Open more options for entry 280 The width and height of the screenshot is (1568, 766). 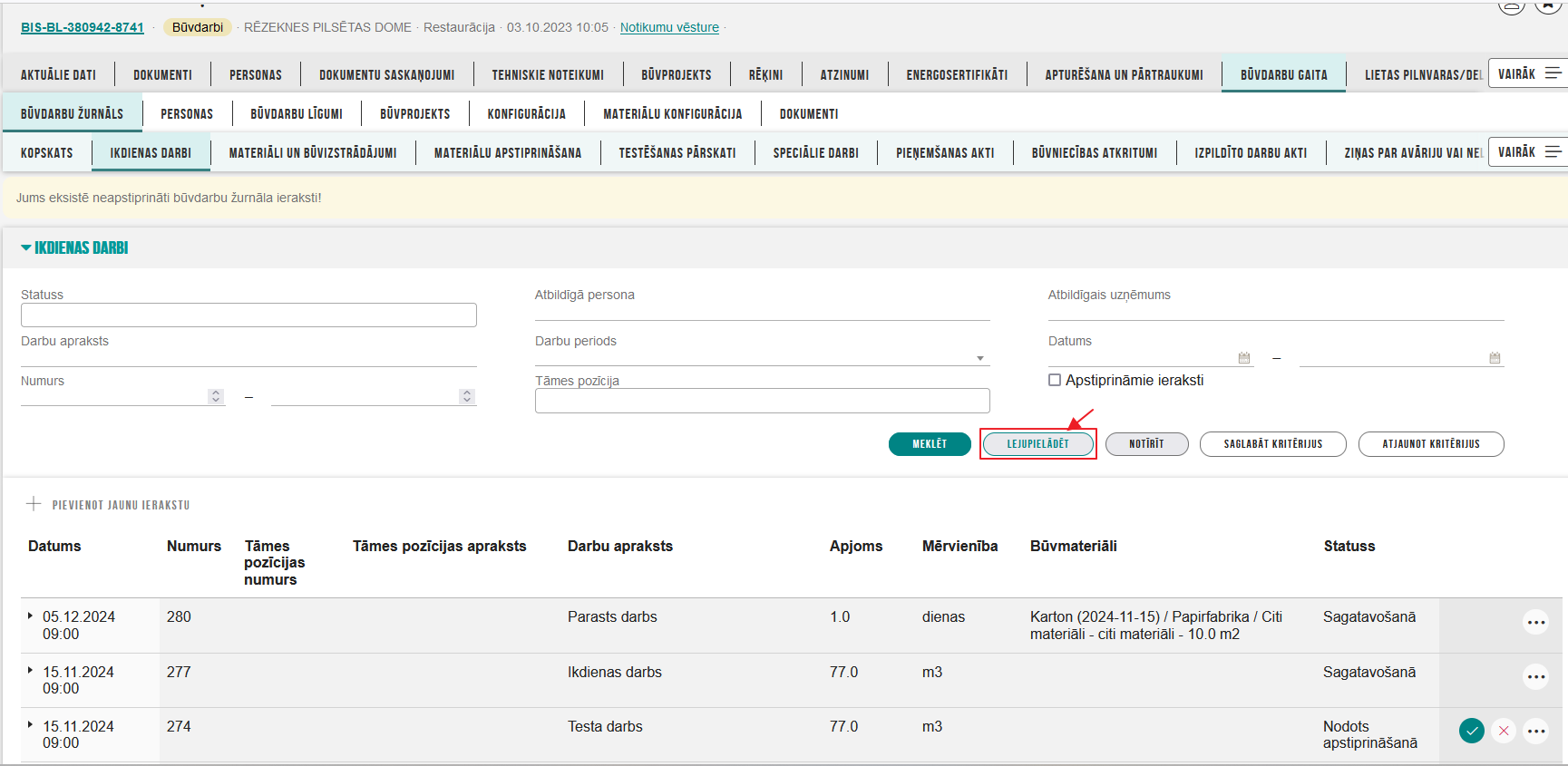[x=1535, y=622]
